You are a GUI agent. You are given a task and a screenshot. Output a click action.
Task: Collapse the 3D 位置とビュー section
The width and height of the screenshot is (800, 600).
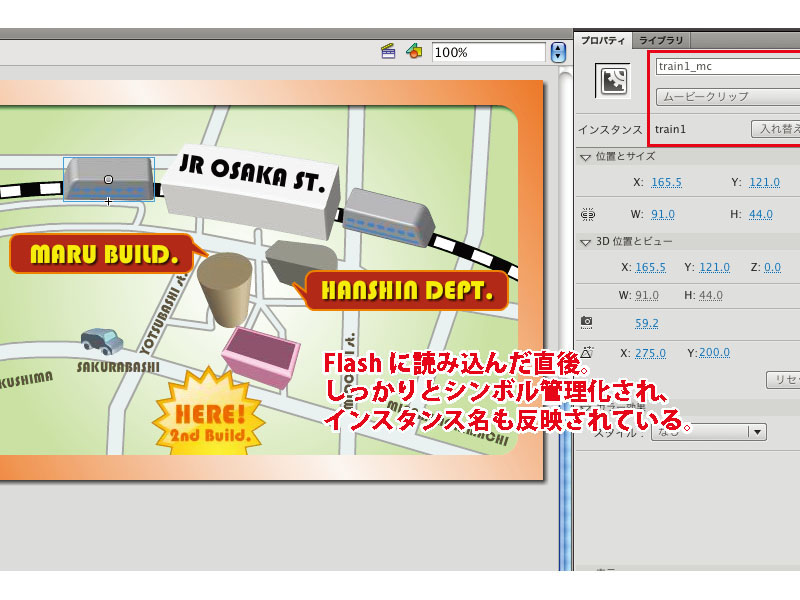(585, 240)
